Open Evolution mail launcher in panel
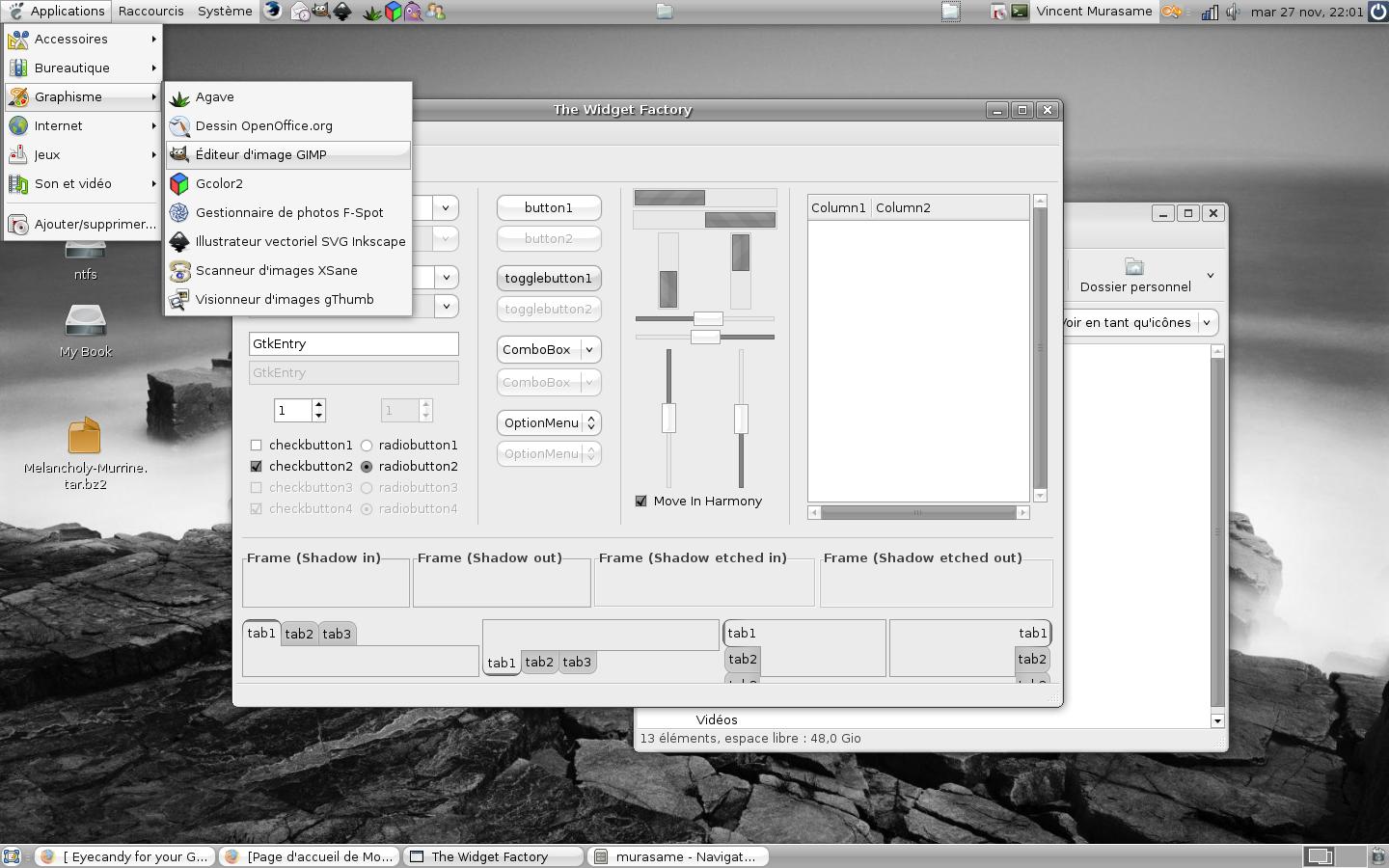 pyautogui.click(x=300, y=12)
